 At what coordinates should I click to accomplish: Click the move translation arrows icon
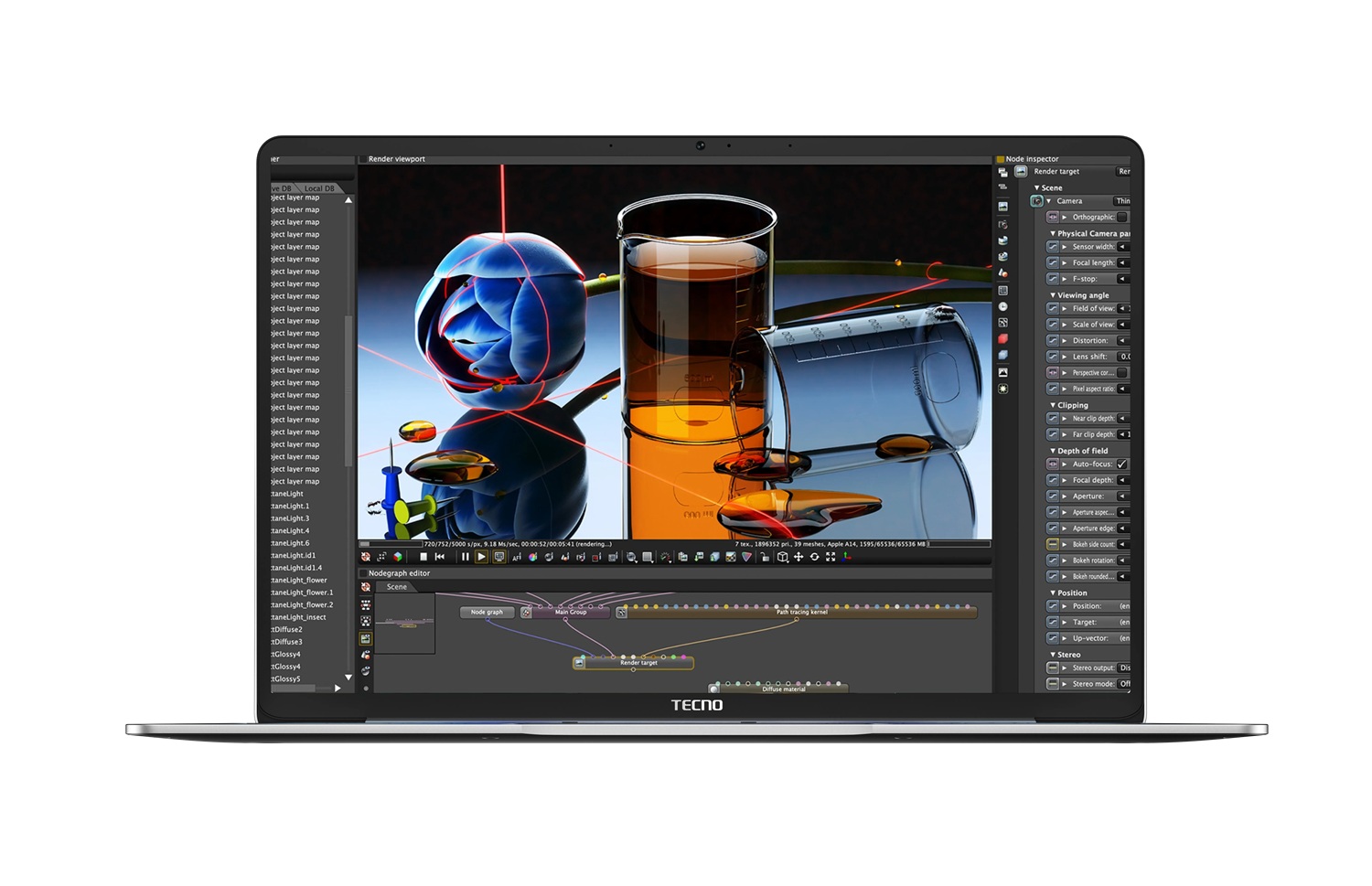click(x=799, y=558)
